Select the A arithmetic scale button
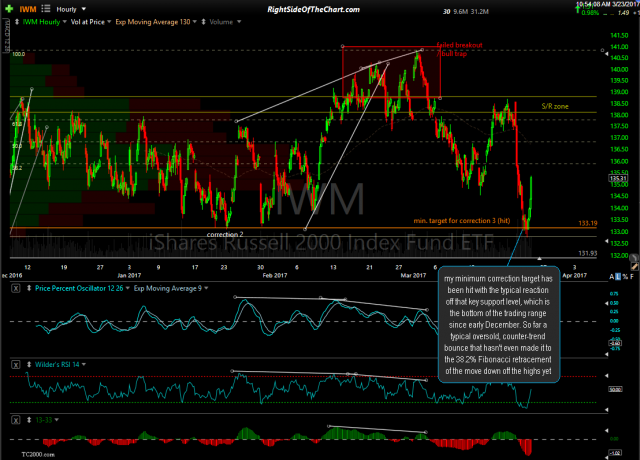Image resolution: width=640 pixels, height=460 pixels. (x=611, y=277)
